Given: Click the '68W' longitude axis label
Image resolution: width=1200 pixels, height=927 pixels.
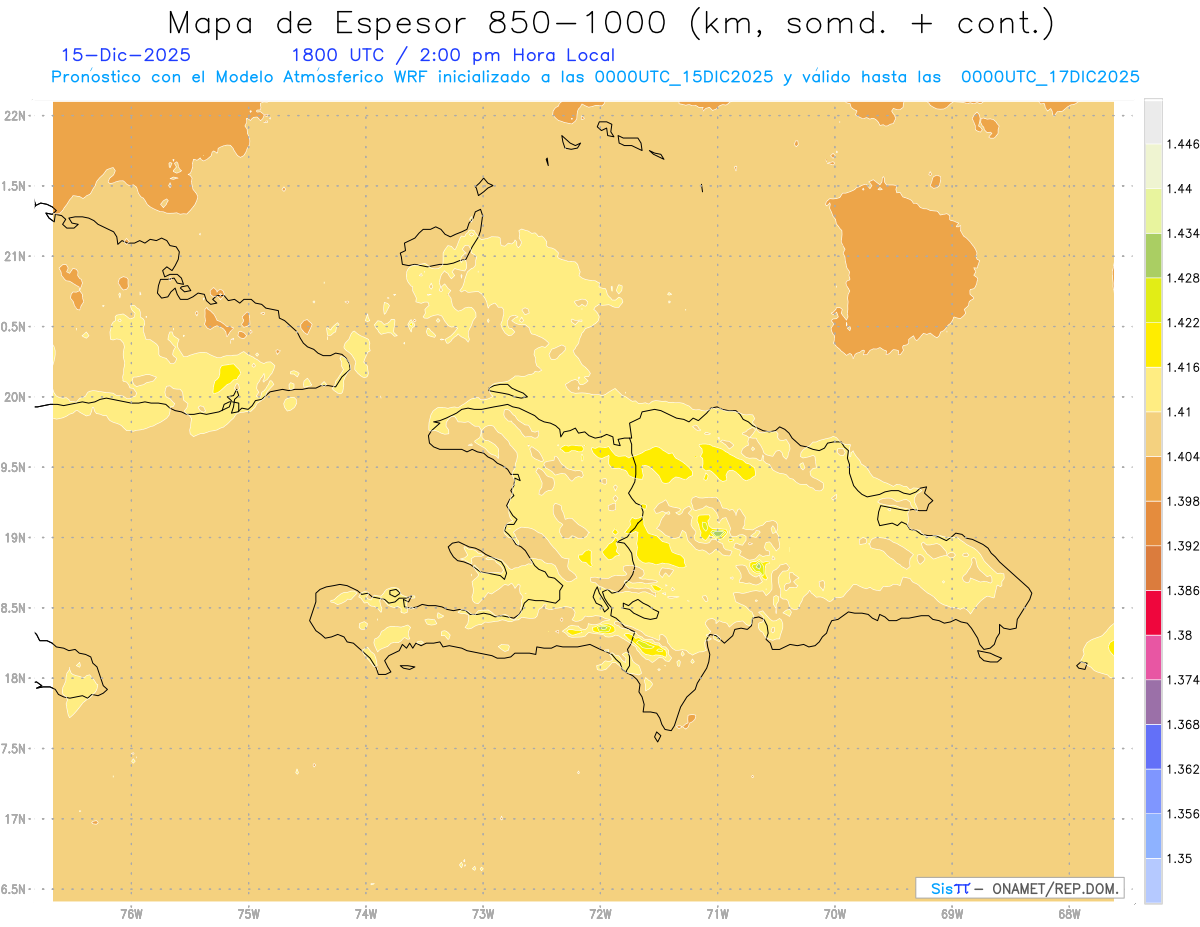Looking at the screenshot, I should [x=1068, y=914].
